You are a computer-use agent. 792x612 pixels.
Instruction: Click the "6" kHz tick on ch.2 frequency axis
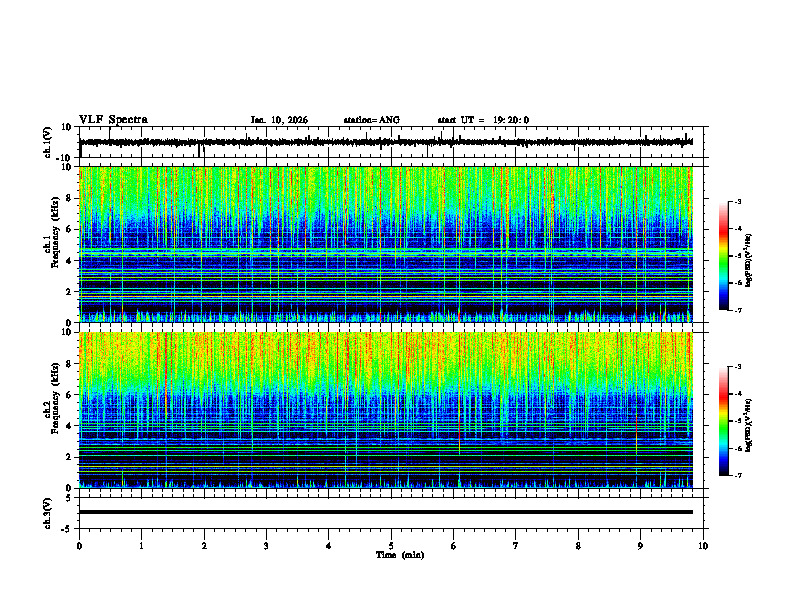(69, 395)
